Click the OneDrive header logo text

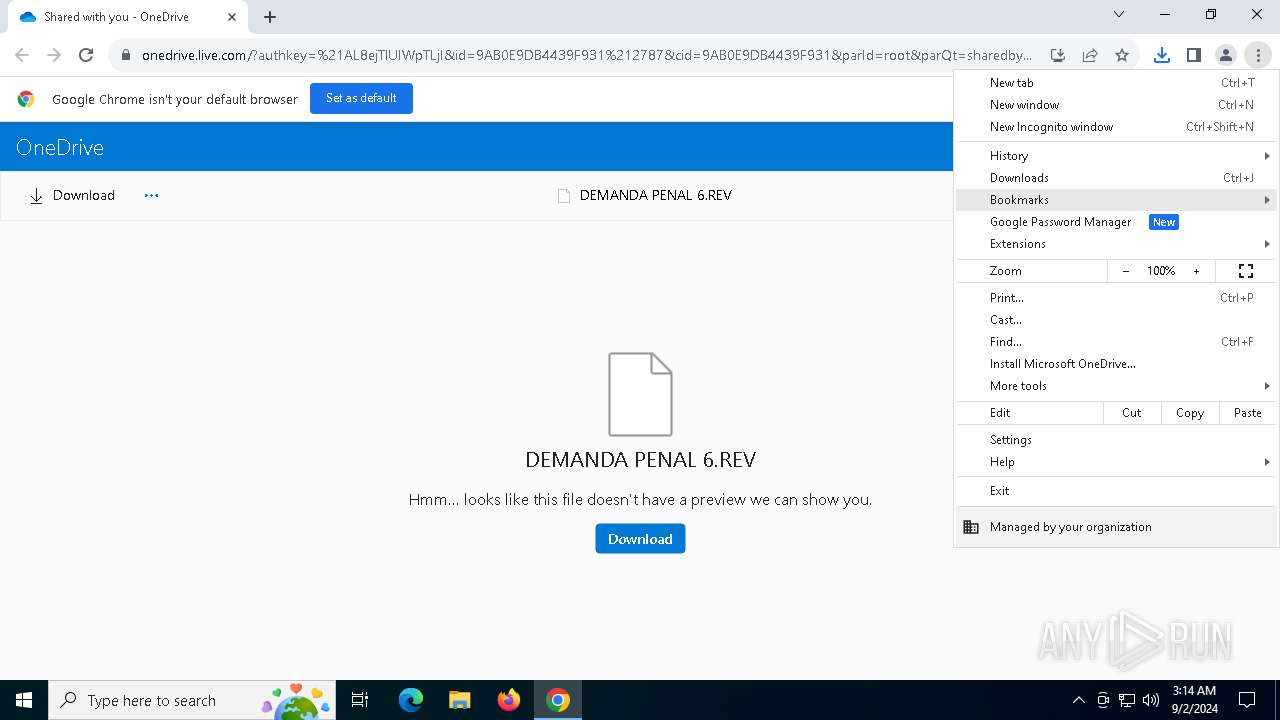[x=60, y=147]
